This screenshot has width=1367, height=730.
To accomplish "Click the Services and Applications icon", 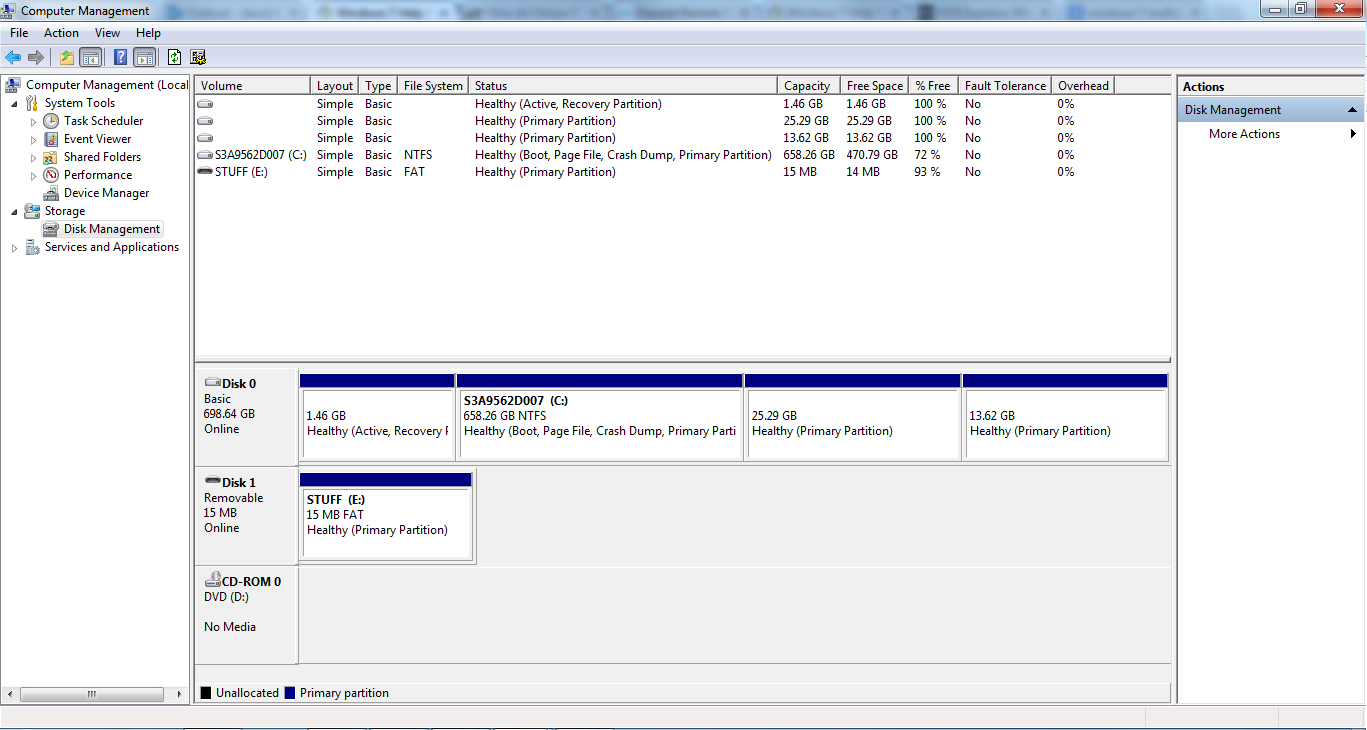I will 32,247.
